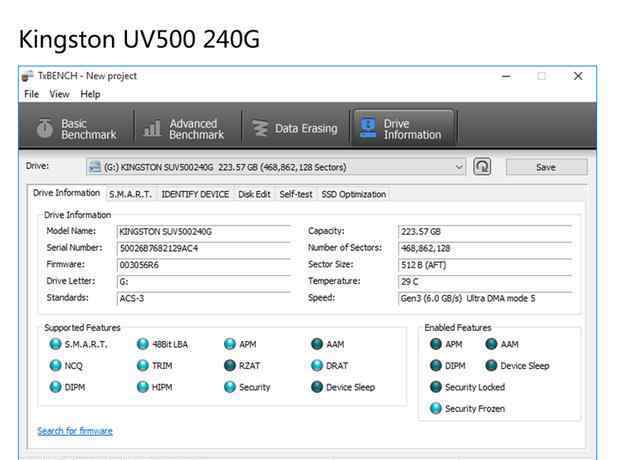Screen dimensions: 640x460
Task: Click the Security Frozen indicator
Action: click(x=436, y=408)
